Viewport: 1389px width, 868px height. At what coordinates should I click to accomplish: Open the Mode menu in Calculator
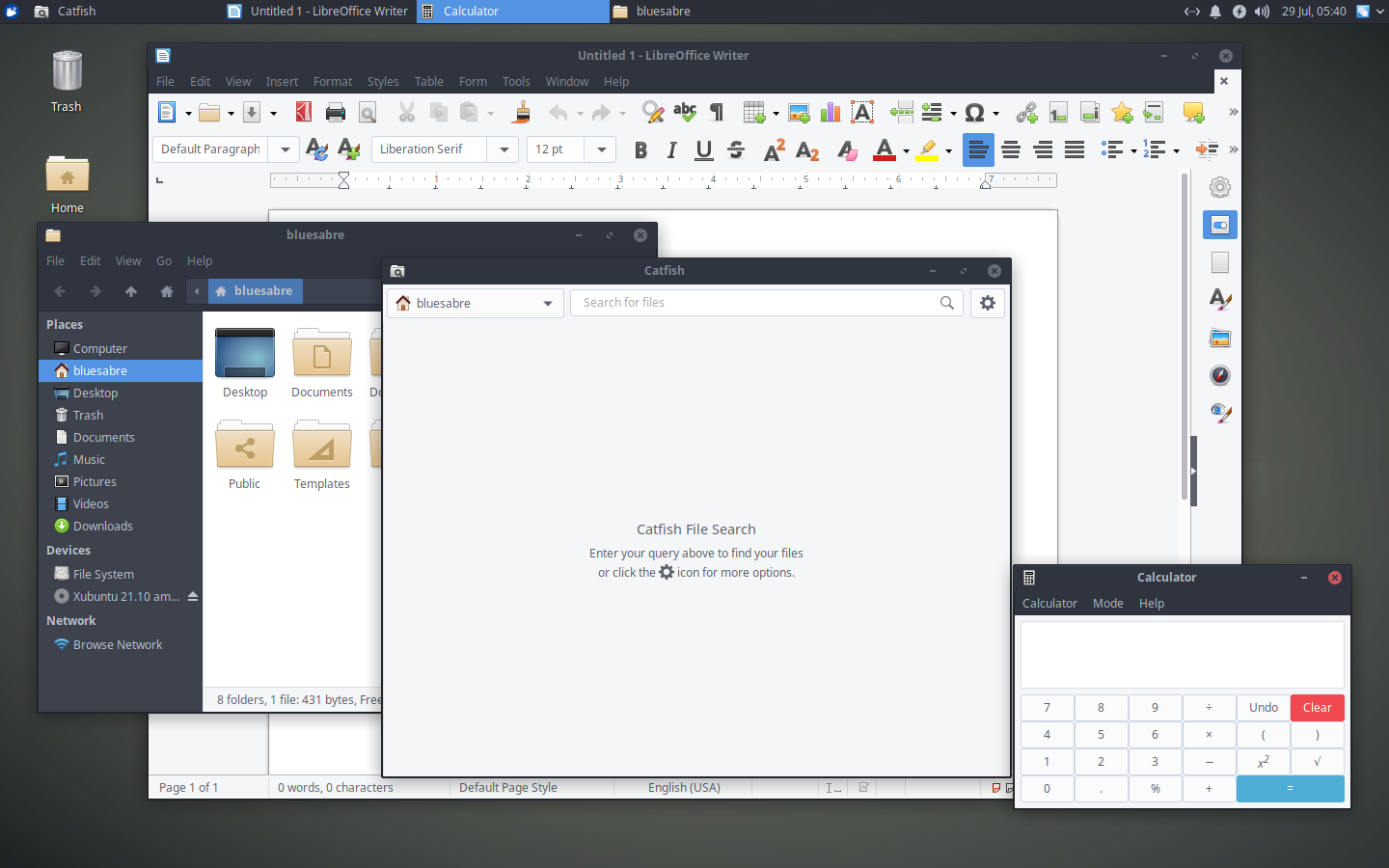(x=1107, y=604)
